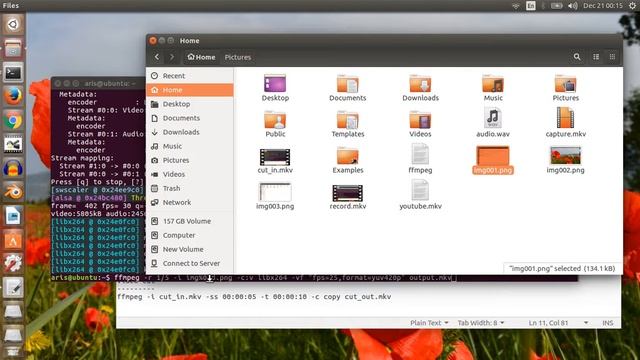
Task: Open Ubuntu Software Center in launcher
Action: pyautogui.click(x=13, y=240)
